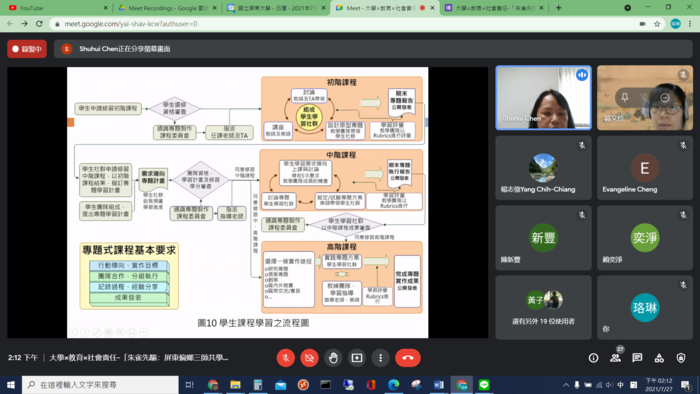Switch to the 國立屏東大學 日曆 tab
Viewport: 700px width, 394px height.
[x=276, y=8]
